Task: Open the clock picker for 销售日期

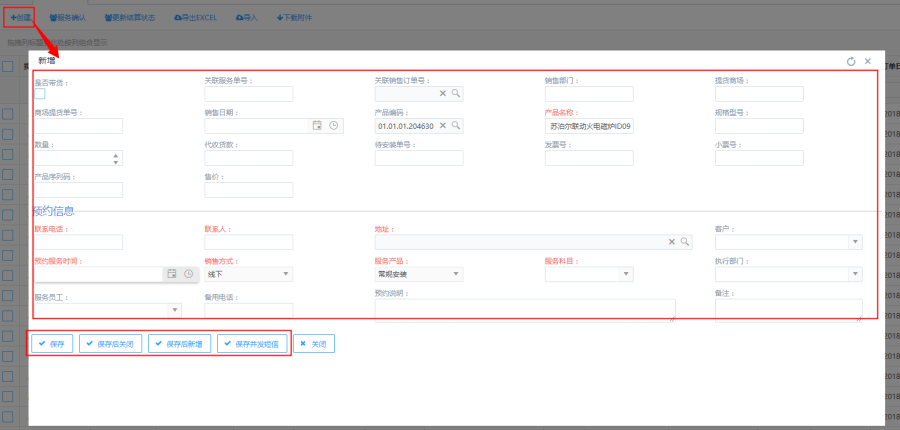Action: pos(333,126)
